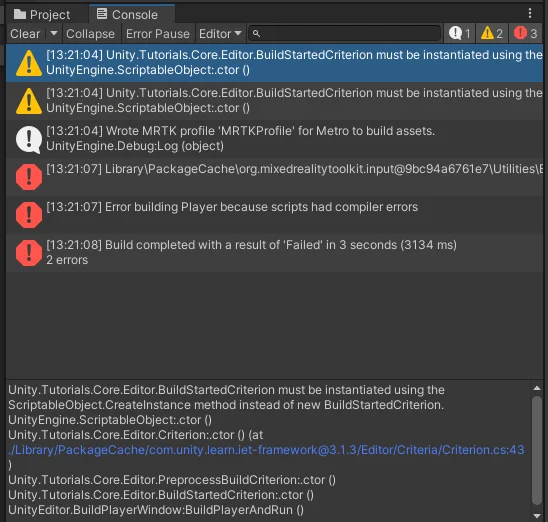
Task: Click the second warning triangle icon
Action: (x=29, y=101)
